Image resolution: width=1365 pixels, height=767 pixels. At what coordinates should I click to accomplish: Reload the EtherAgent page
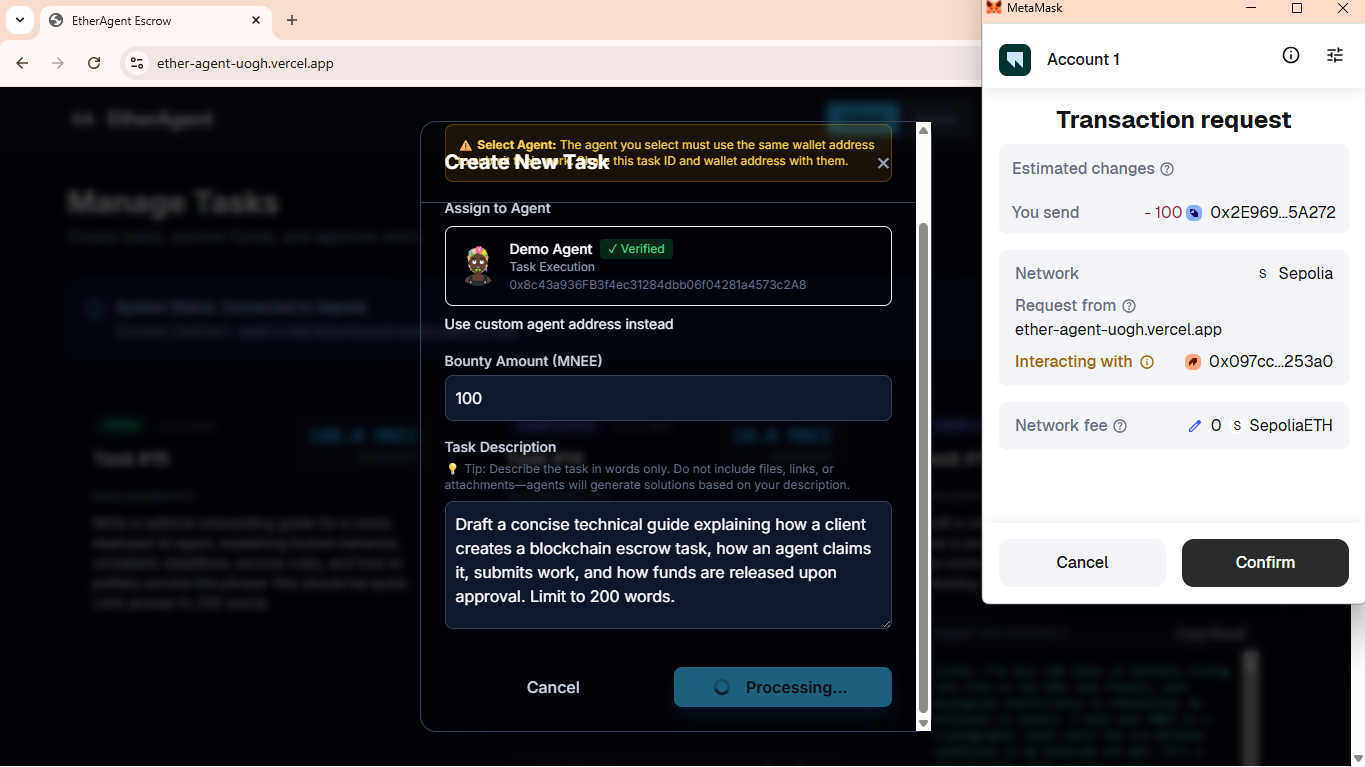94,63
